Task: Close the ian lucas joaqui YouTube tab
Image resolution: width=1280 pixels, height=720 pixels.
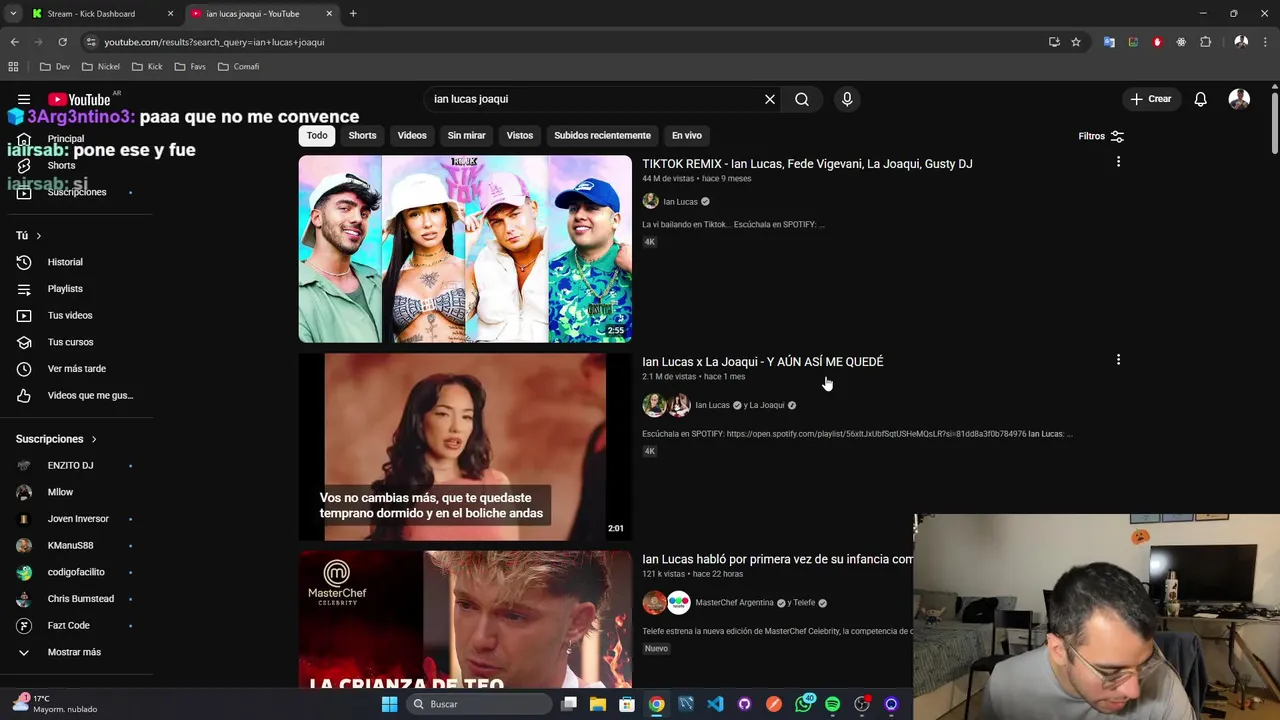Action: (x=329, y=14)
